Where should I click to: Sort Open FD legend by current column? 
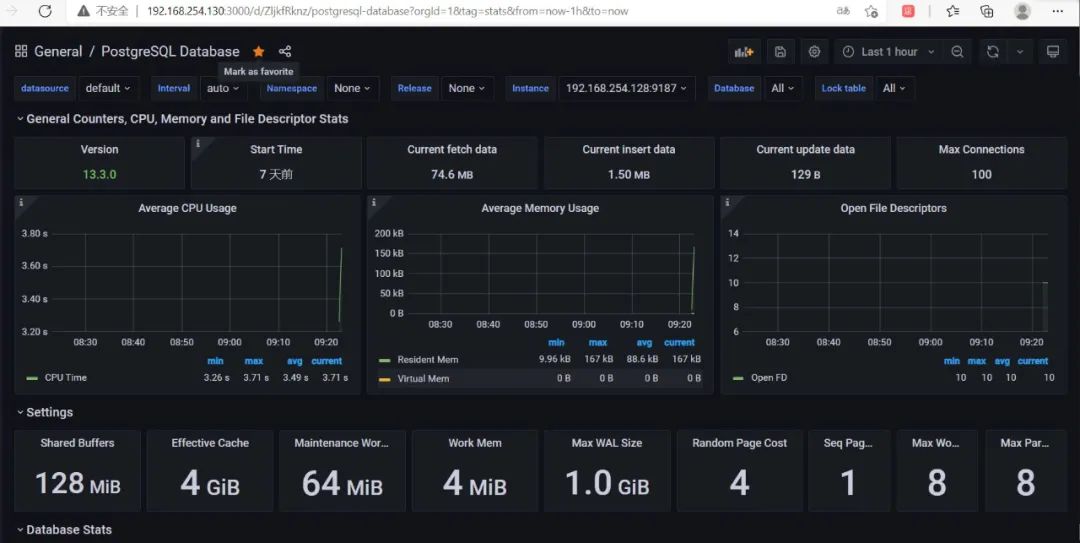pyautogui.click(x=1032, y=361)
